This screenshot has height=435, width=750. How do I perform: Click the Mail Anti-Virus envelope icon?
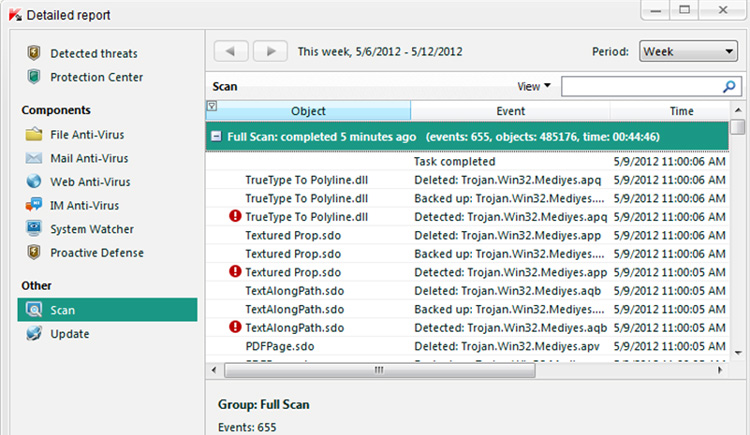pos(34,158)
